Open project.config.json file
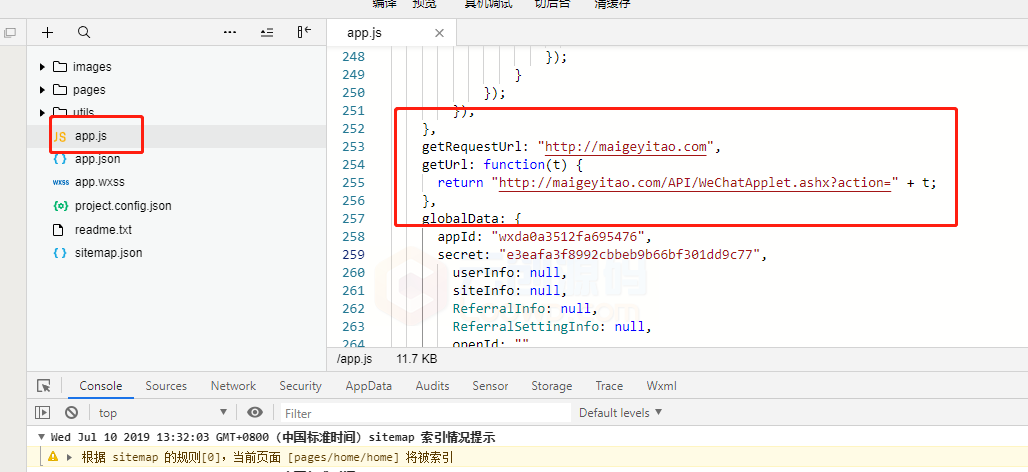The width and height of the screenshot is (1028, 472). pos(123,206)
